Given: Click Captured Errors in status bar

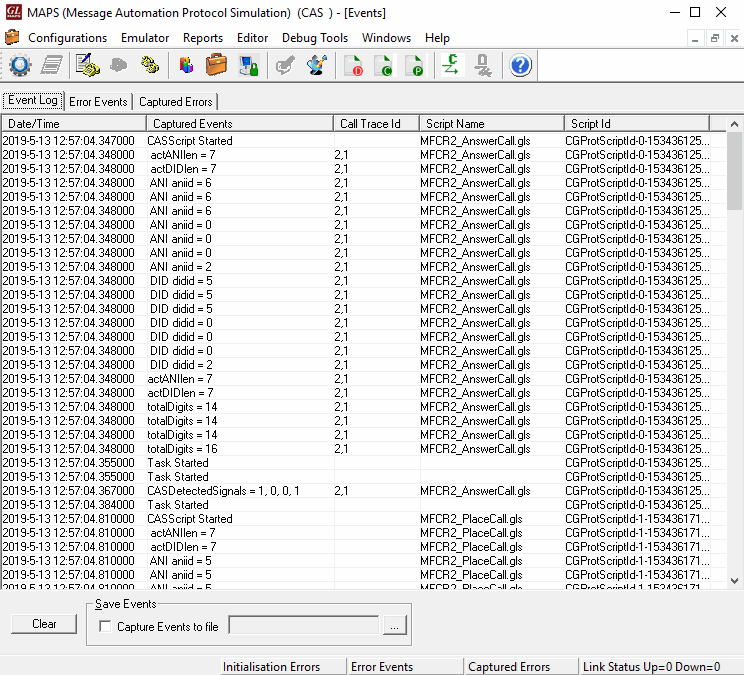Looking at the screenshot, I should (x=521, y=666).
